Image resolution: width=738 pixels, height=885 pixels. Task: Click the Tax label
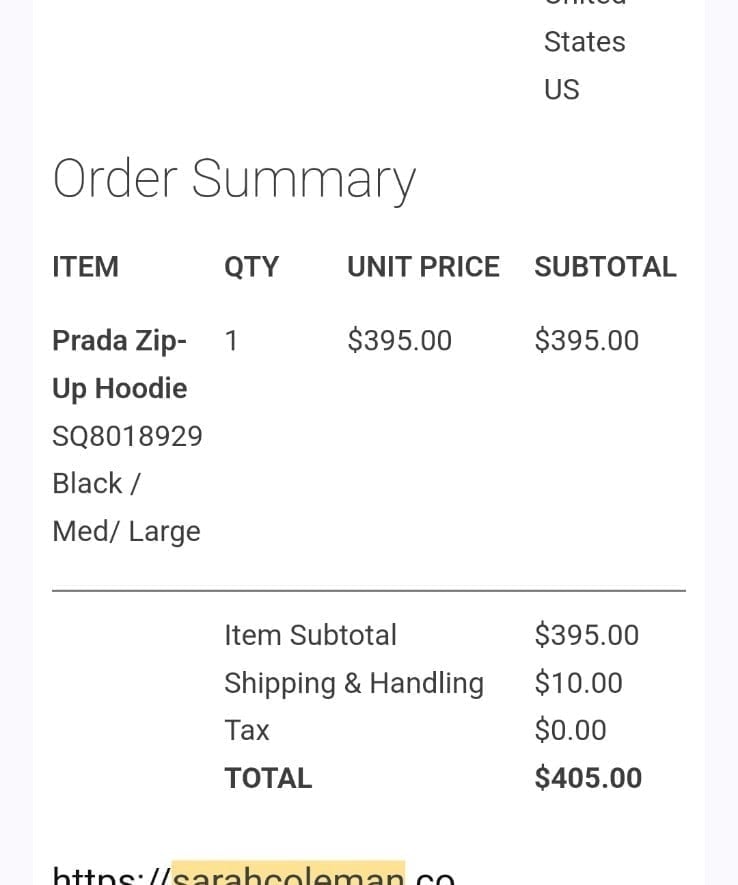click(247, 730)
